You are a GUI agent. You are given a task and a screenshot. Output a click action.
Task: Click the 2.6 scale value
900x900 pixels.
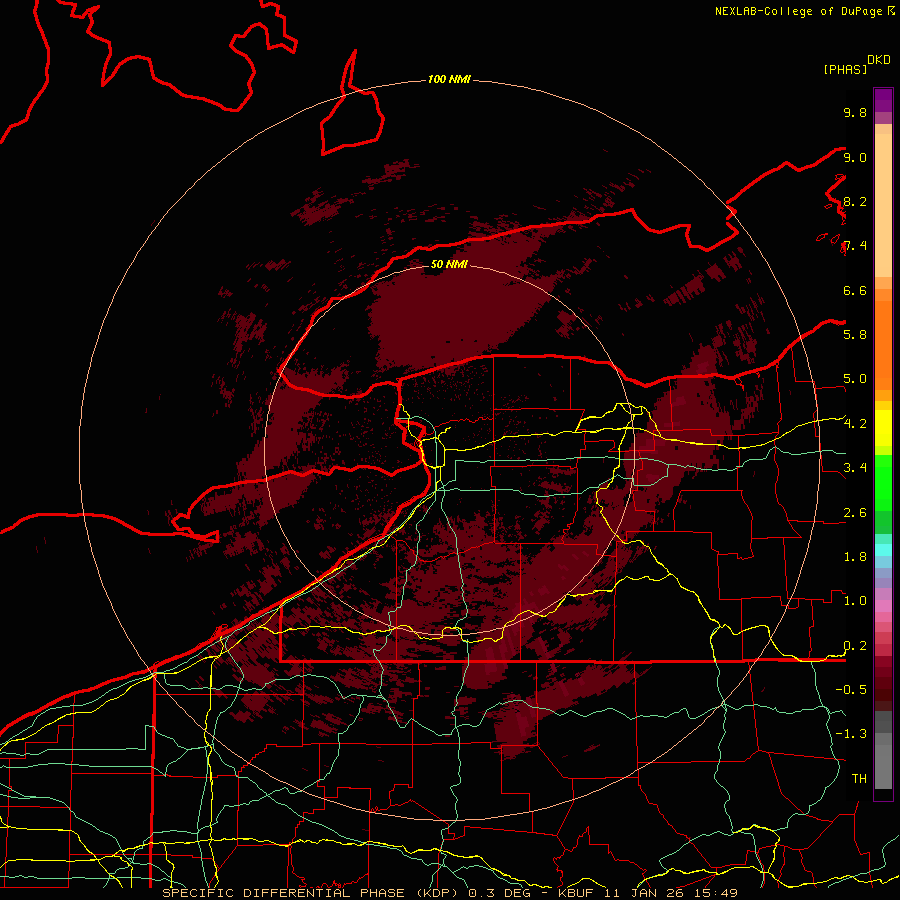click(x=855, y=513)
